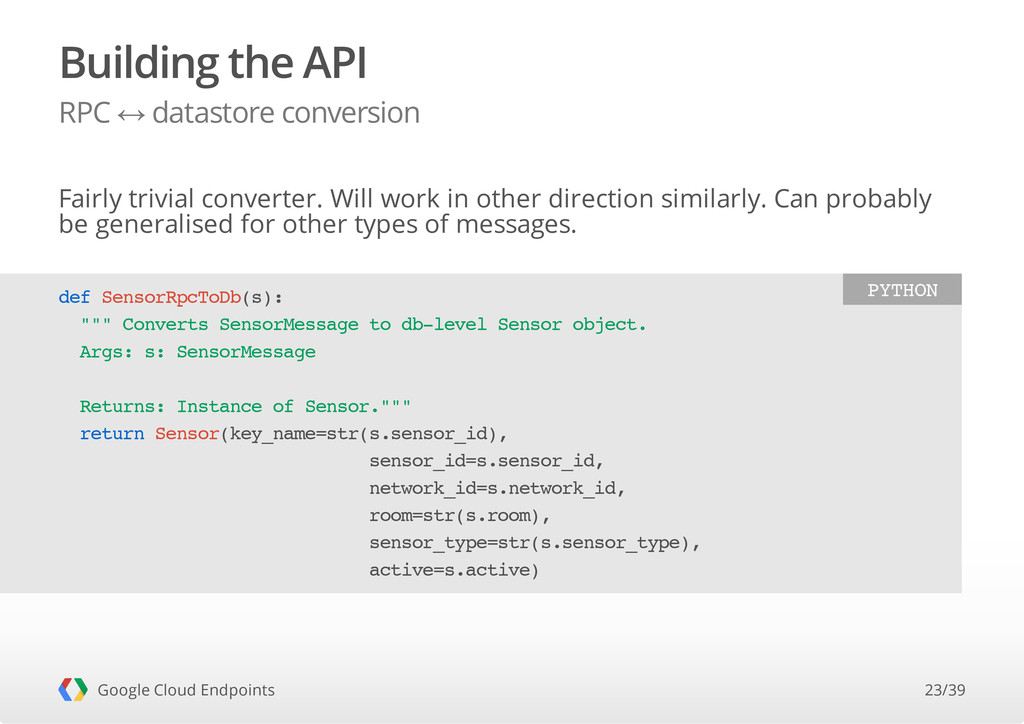Click the SensorRpcToDb function name
Viewport: 1024px width, 724px height.
pos(171,298)
